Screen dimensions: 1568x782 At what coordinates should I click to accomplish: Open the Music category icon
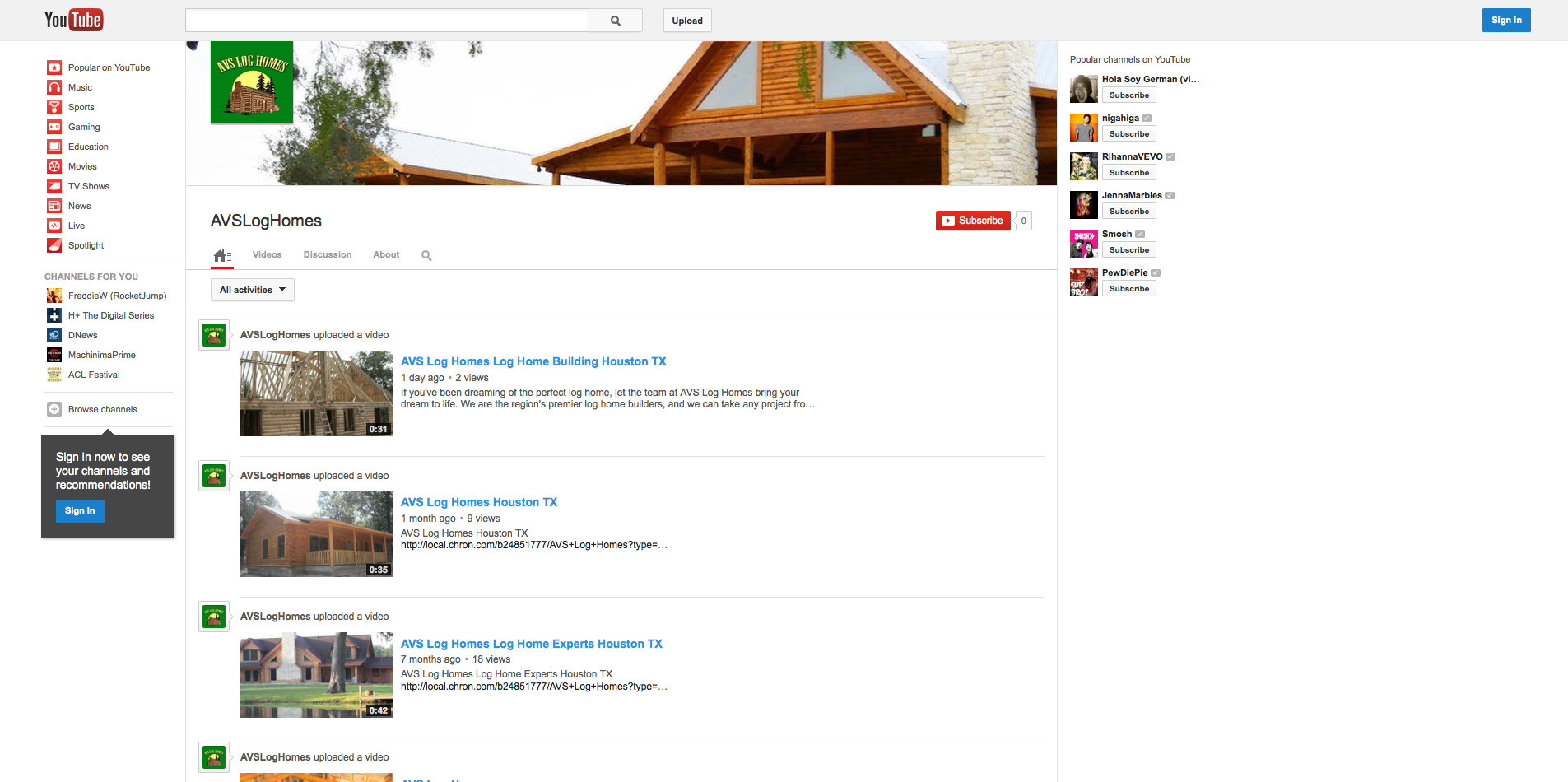pyautogui.click(x=54, y=87)
